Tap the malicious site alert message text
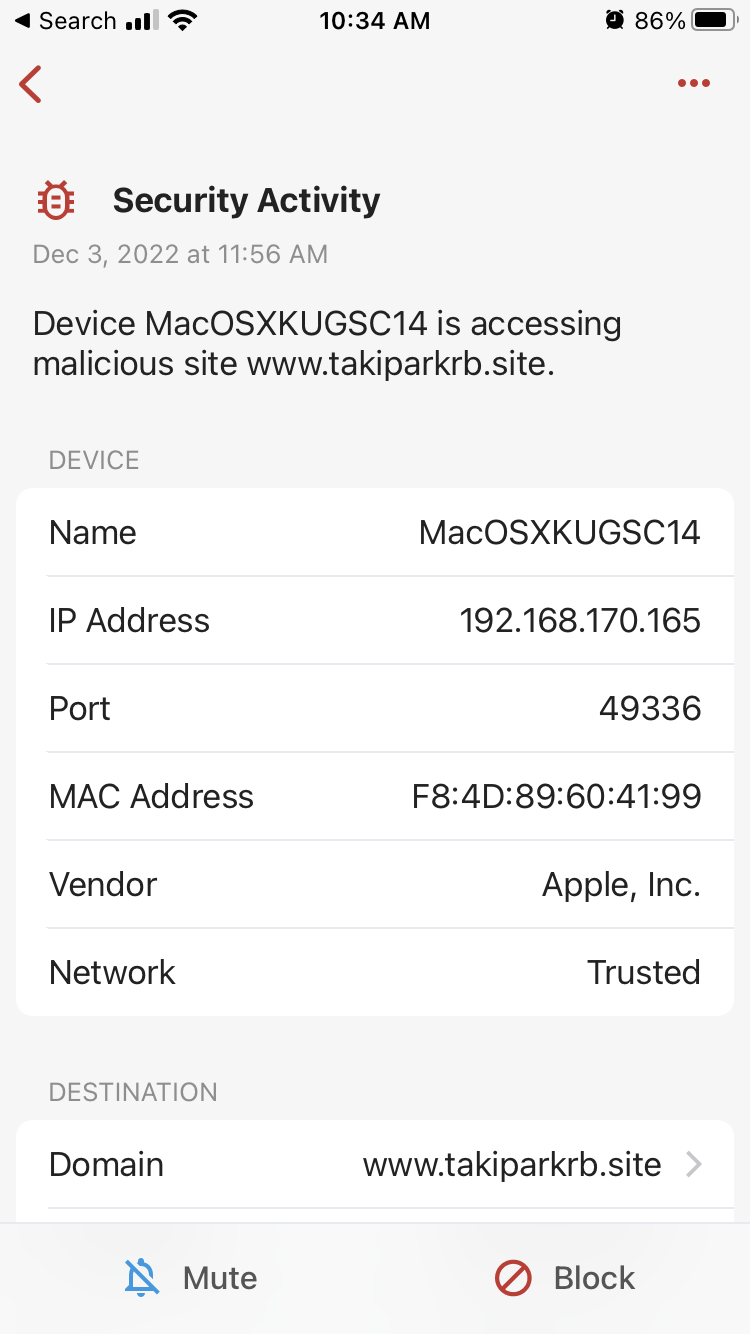750x1334 pixels. [x=327, y=344]
